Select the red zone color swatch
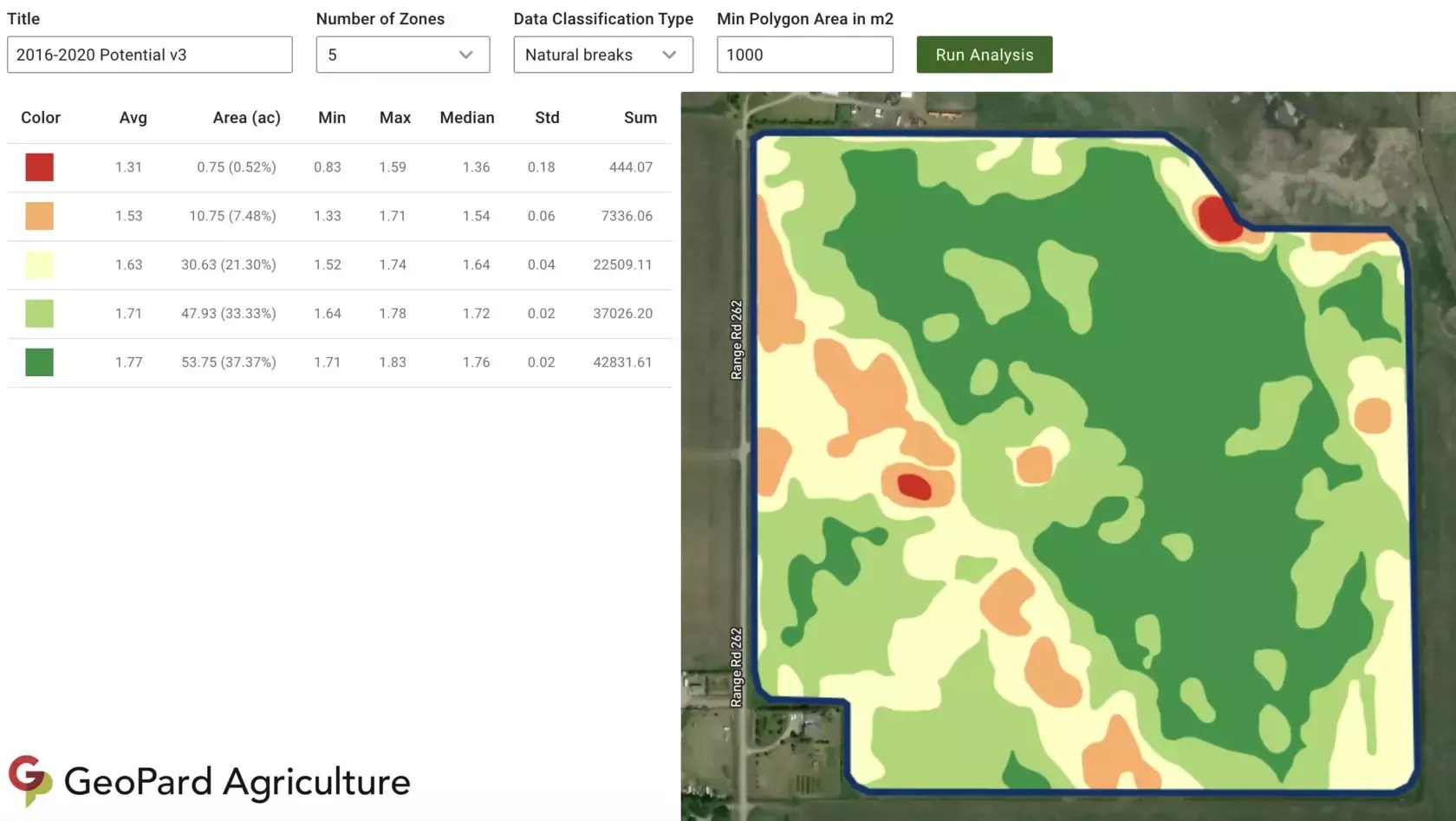 coord(39,166)
